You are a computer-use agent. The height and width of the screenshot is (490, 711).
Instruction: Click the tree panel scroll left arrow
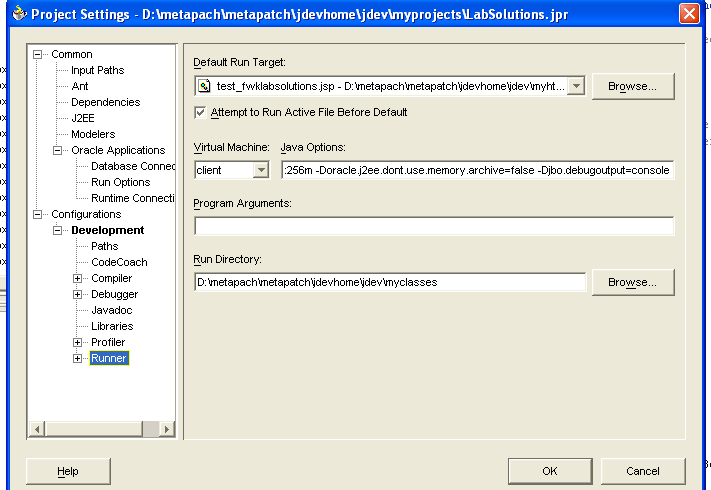point(37,429)
